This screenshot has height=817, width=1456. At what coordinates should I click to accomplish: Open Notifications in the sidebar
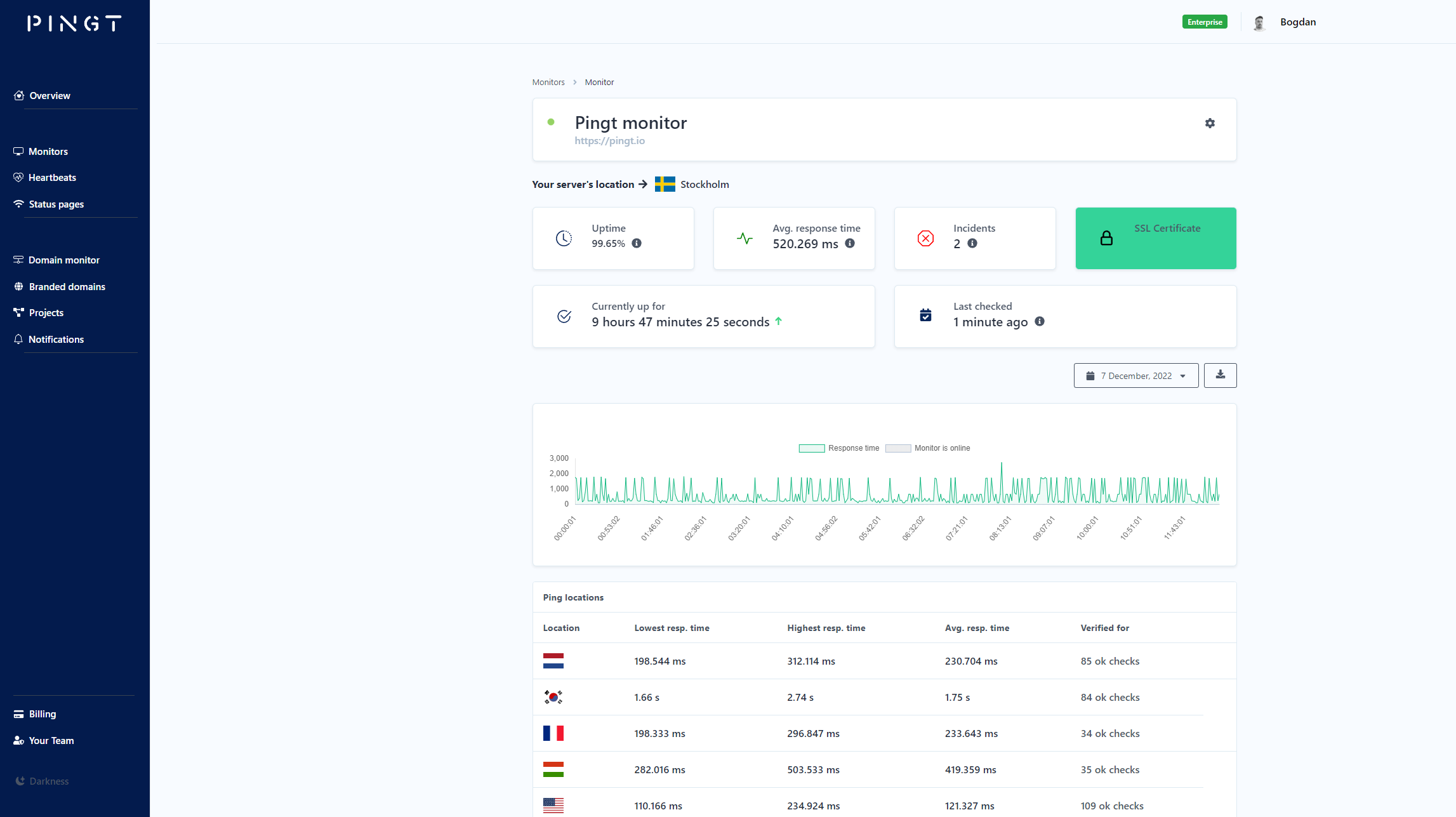pos(49,339)
